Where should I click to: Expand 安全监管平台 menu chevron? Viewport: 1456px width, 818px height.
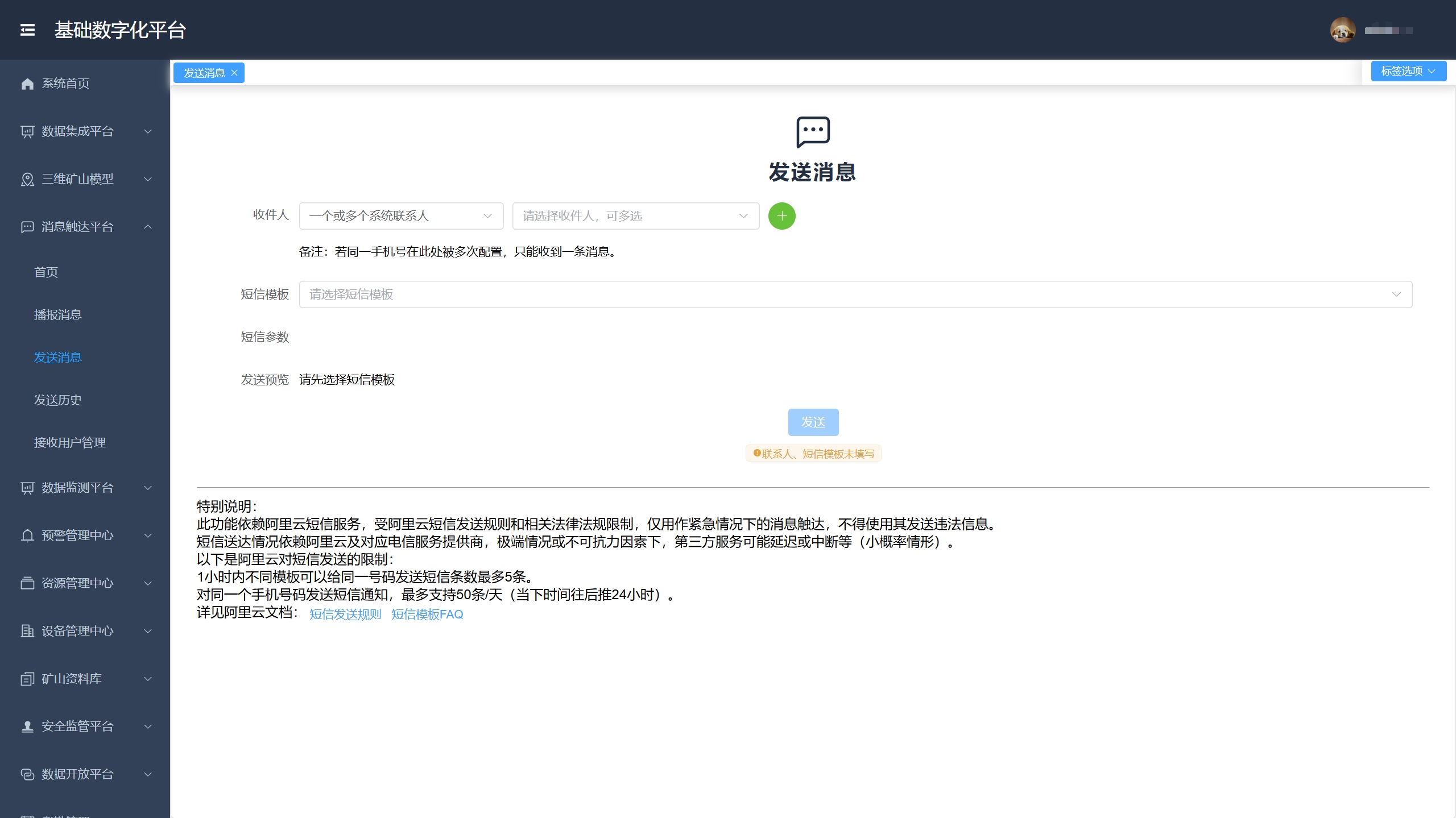tap(148, 726)
